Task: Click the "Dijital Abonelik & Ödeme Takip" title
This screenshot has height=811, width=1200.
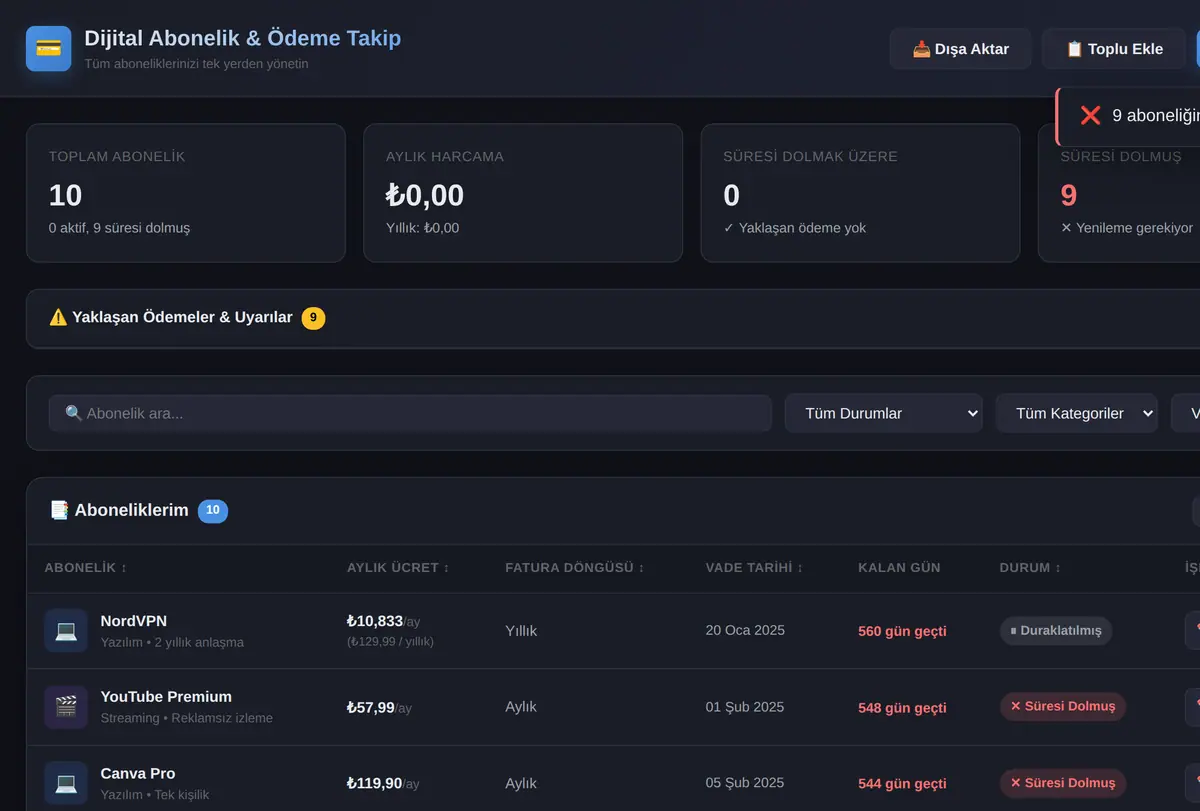Action: coord(242,38)
